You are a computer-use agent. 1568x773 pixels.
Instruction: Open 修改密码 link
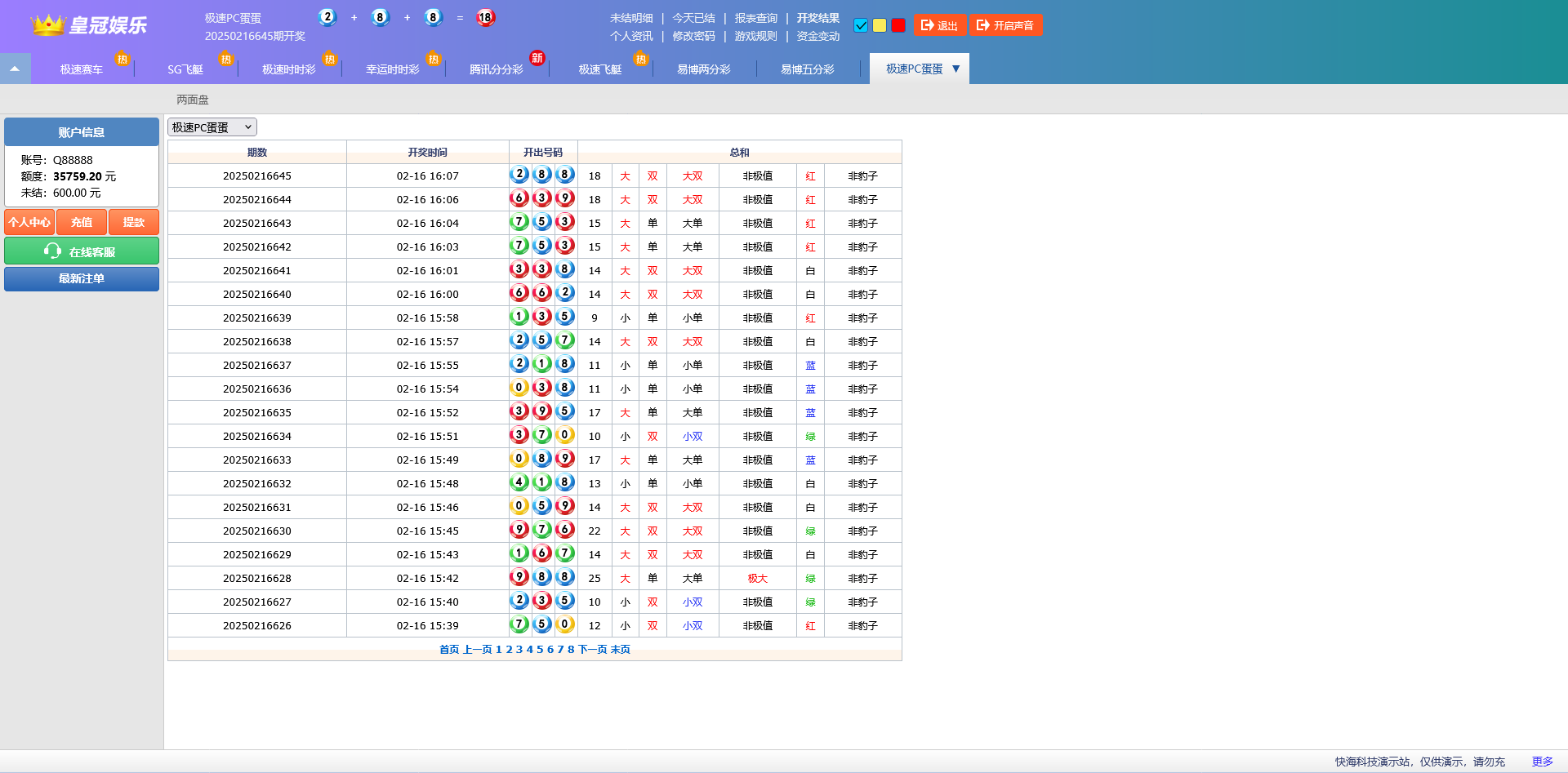(694, 36)
